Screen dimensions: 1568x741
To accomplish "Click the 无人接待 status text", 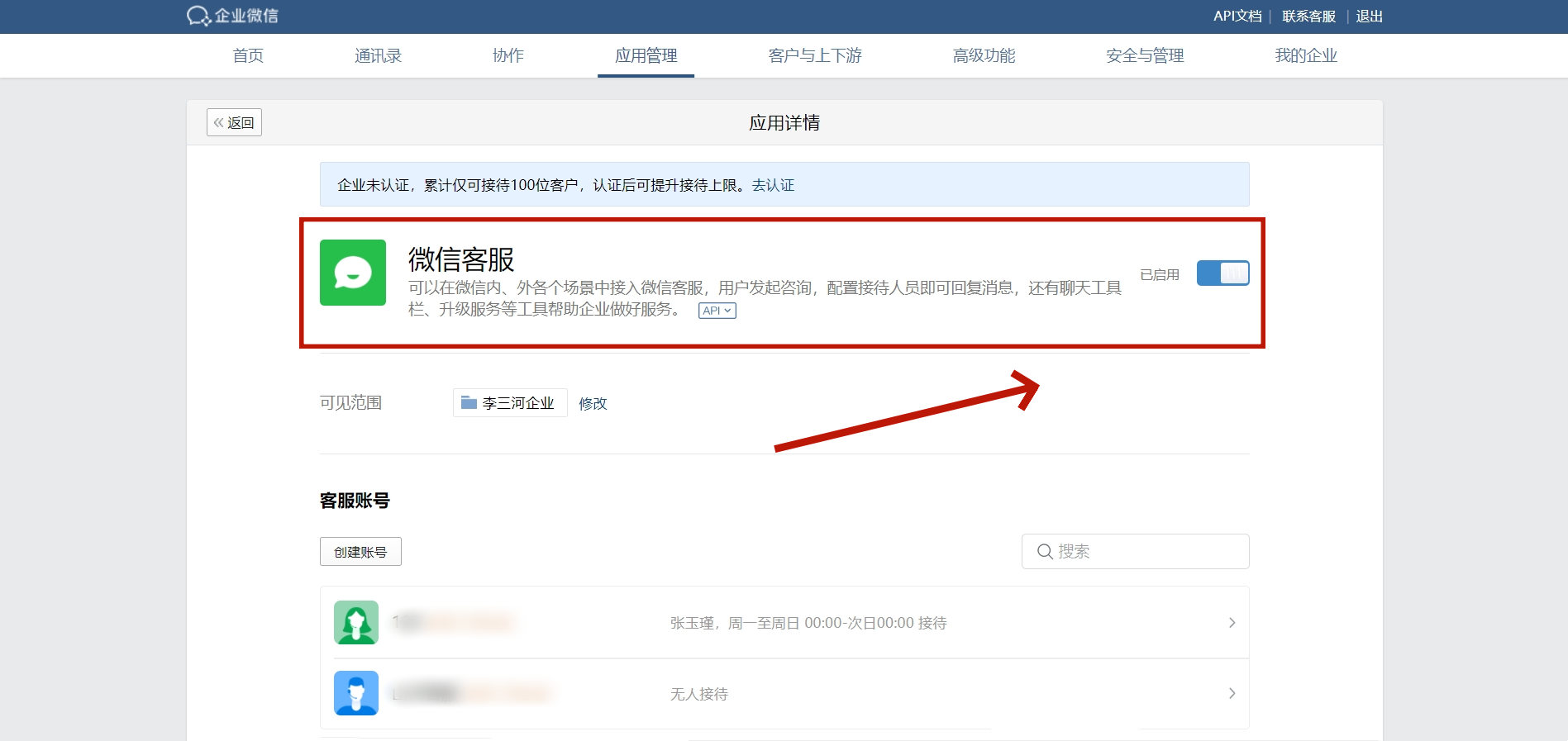I will 698,694.
